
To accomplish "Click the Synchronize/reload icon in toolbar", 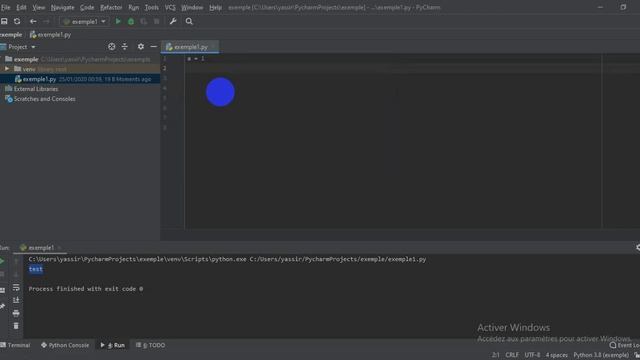I will [x=17, y=21].
